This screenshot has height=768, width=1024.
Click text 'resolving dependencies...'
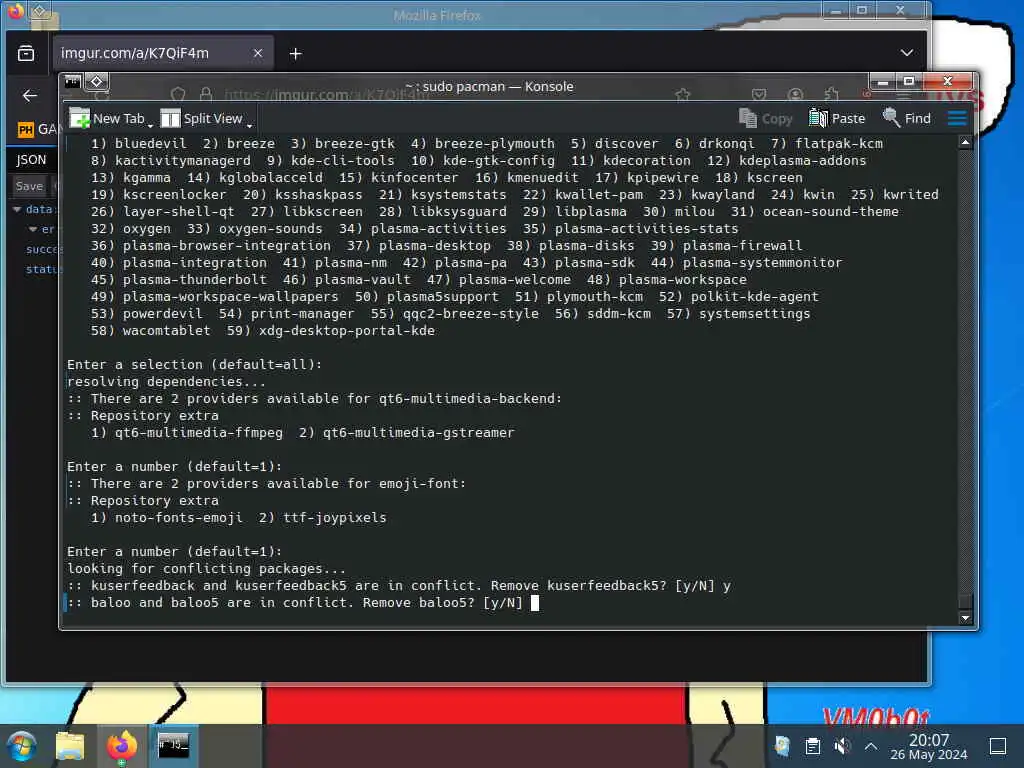click(x=167, y=381)
